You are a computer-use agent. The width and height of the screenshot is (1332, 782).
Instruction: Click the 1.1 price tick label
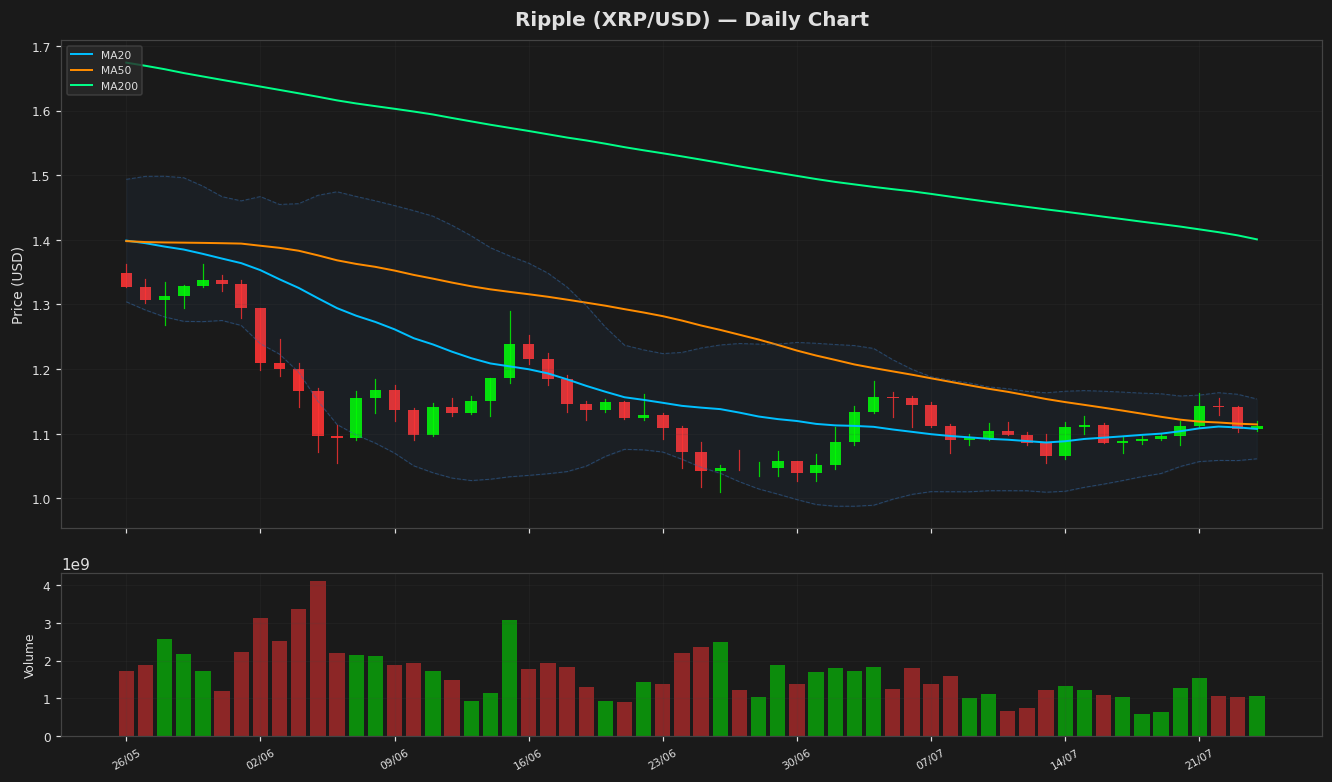pyautogui.click(x=41, y=435)
